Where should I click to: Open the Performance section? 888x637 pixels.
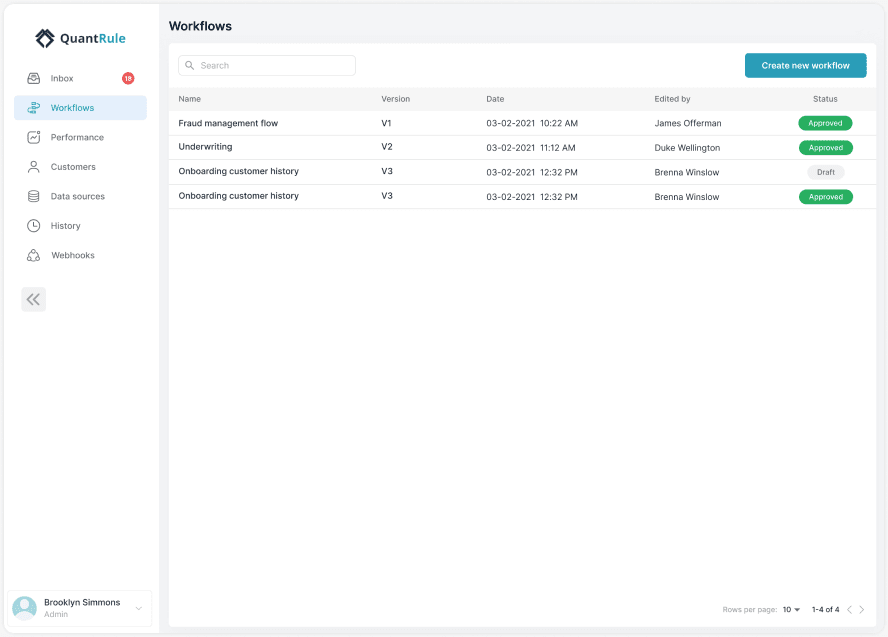pos(80,137)
